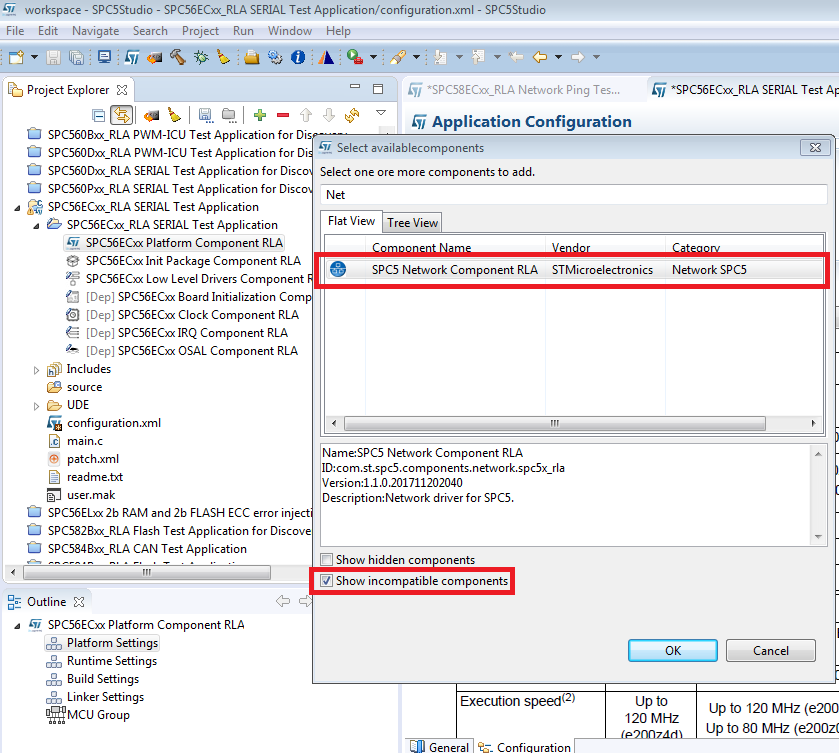Click the blue monitor icon in main toolbar
Image resolution: width=839 pixels, height=753 pixels.
104,57
